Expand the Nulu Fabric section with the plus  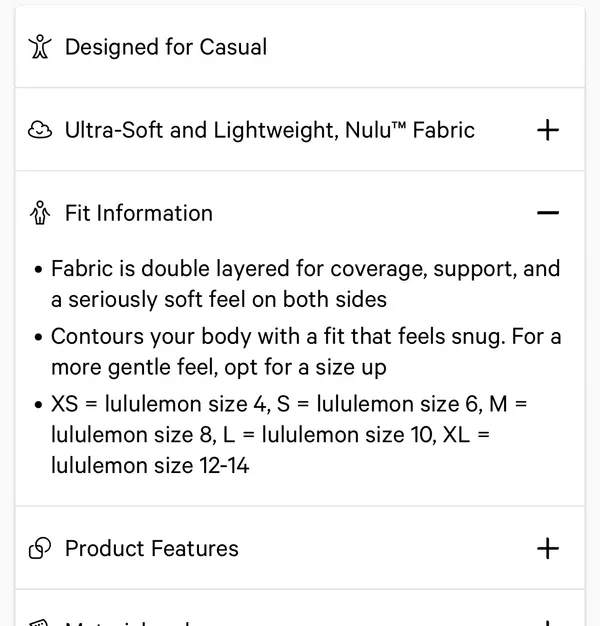[x=548, y=130]
